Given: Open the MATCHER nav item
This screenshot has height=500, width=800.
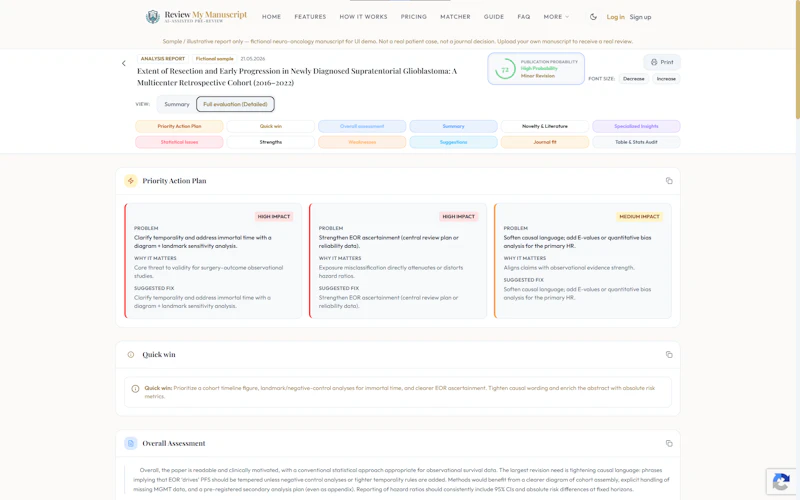Looking at the screenshot, I should [455, 17].
